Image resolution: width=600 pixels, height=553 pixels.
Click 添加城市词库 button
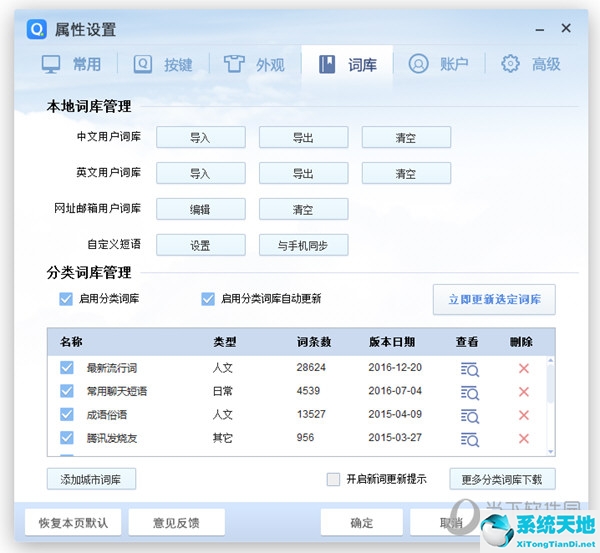91,479
